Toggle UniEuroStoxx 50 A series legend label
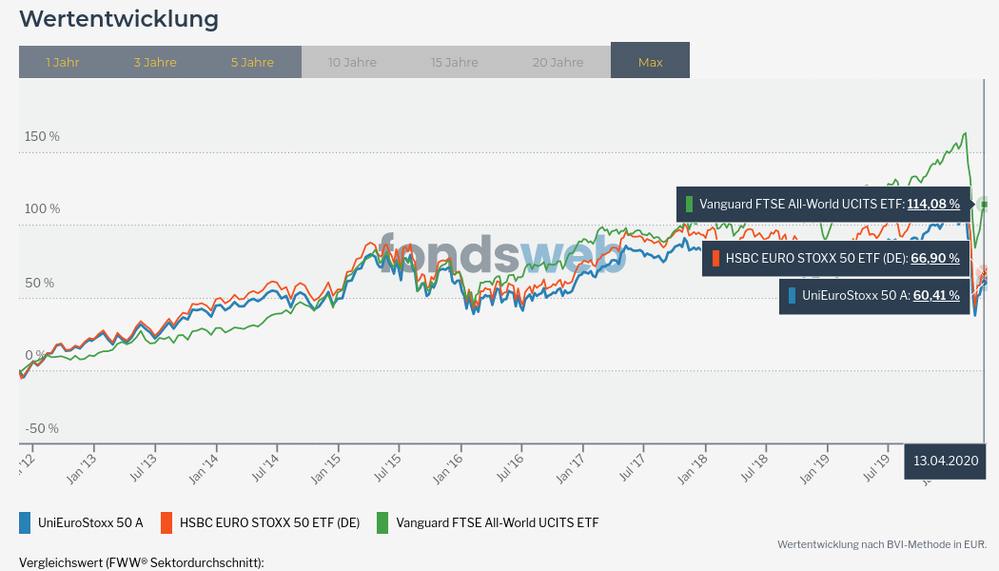 pyautogui.click(x=90, y=522)
